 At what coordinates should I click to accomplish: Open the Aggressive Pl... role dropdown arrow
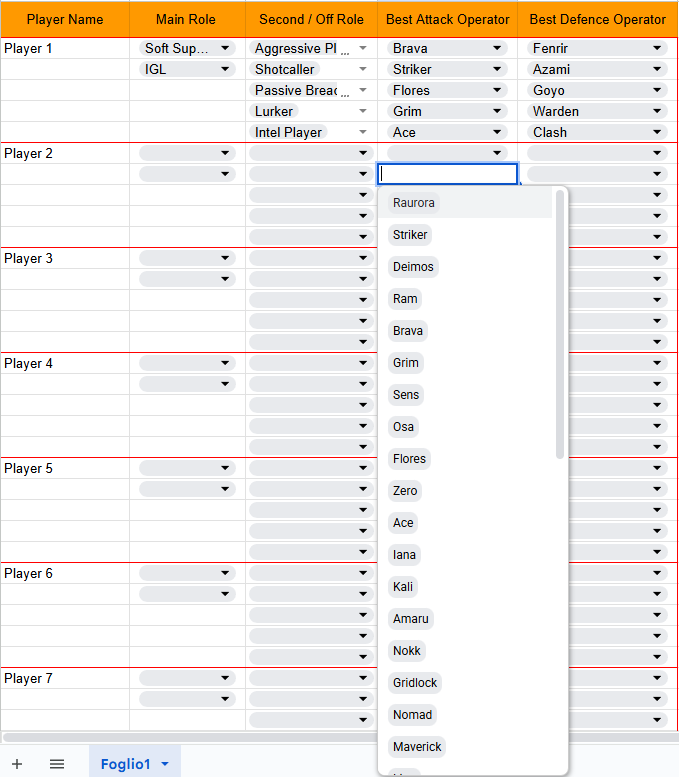363,48
